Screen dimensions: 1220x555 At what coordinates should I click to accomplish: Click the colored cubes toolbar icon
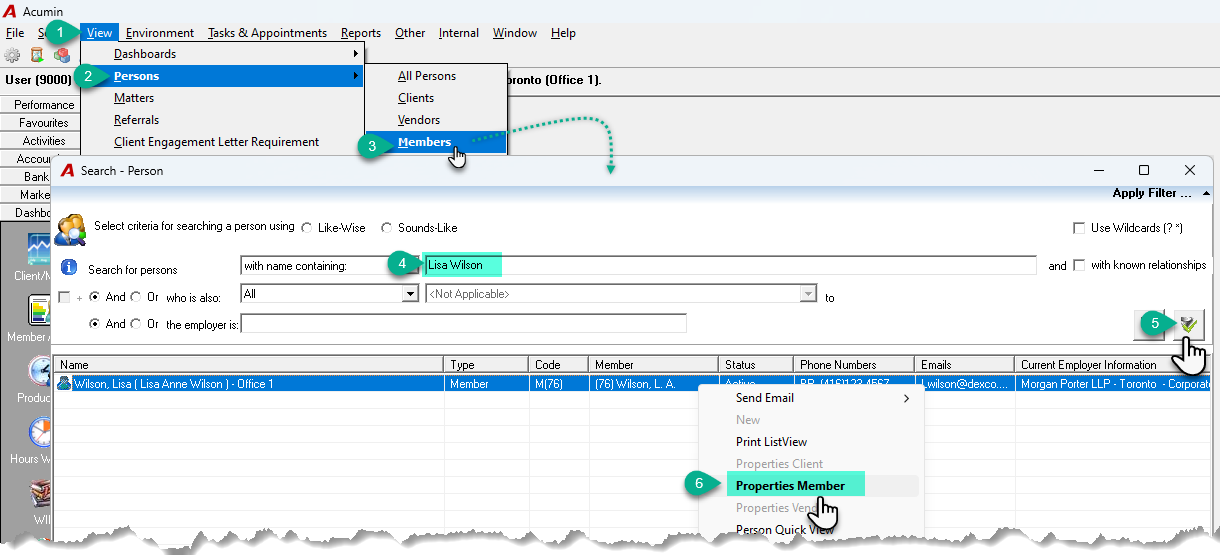pyautogui.click(x=62, y=55)
